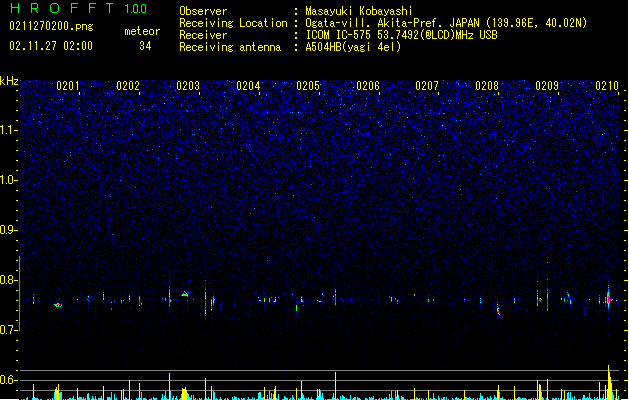The height and width of the screenshot is (400, 629).
Task: Click the kHz axis unit label
Action: pos(9,81)
